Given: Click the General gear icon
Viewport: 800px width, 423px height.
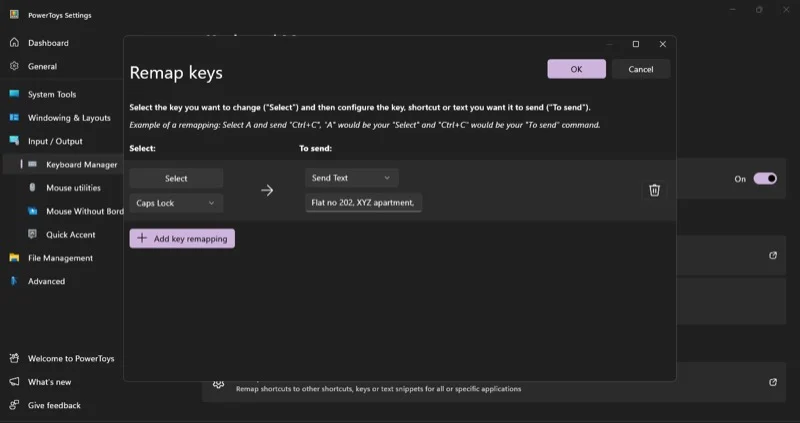Looking at the screenshot, I should 14,66.
